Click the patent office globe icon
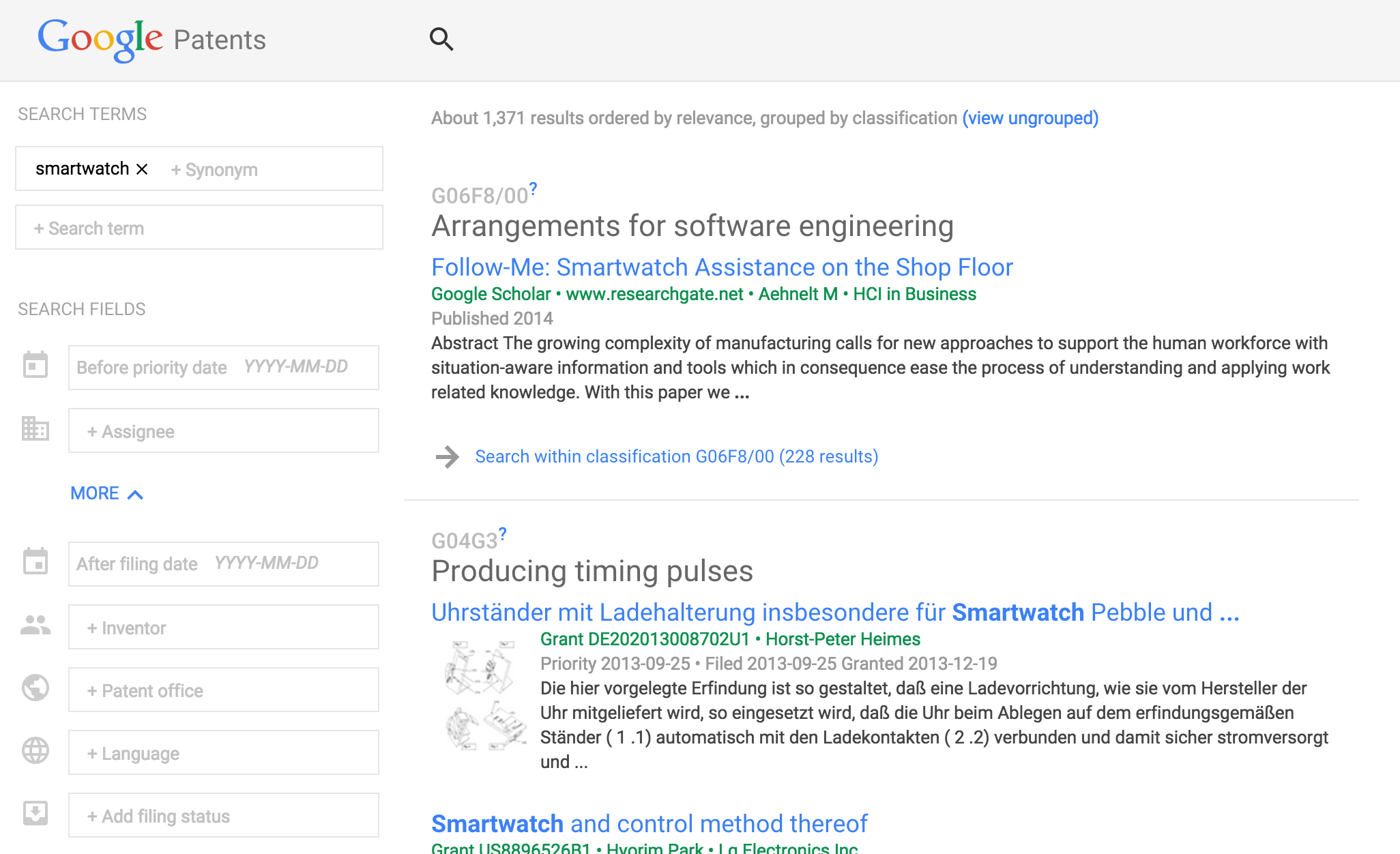Screen dimensions: 1400x854 [x=35, y=688]
